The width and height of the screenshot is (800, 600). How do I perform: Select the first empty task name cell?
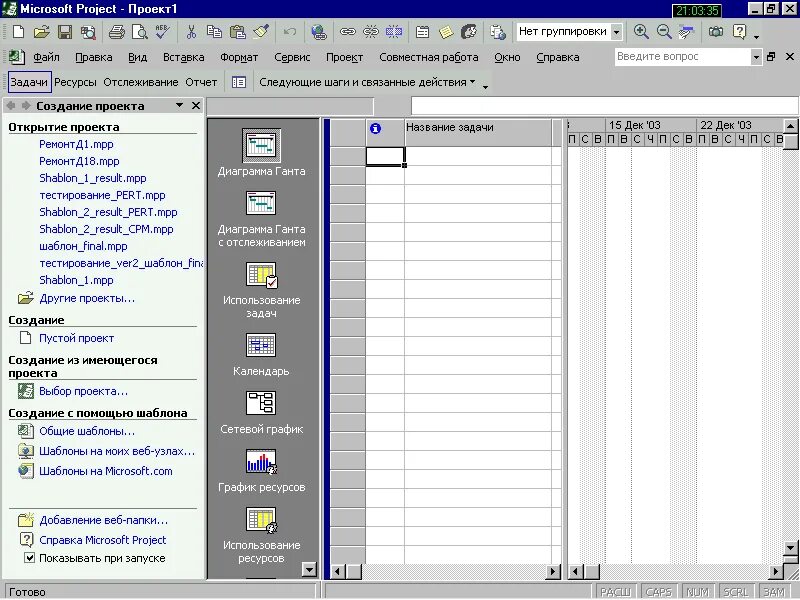[x=478, y=156]
